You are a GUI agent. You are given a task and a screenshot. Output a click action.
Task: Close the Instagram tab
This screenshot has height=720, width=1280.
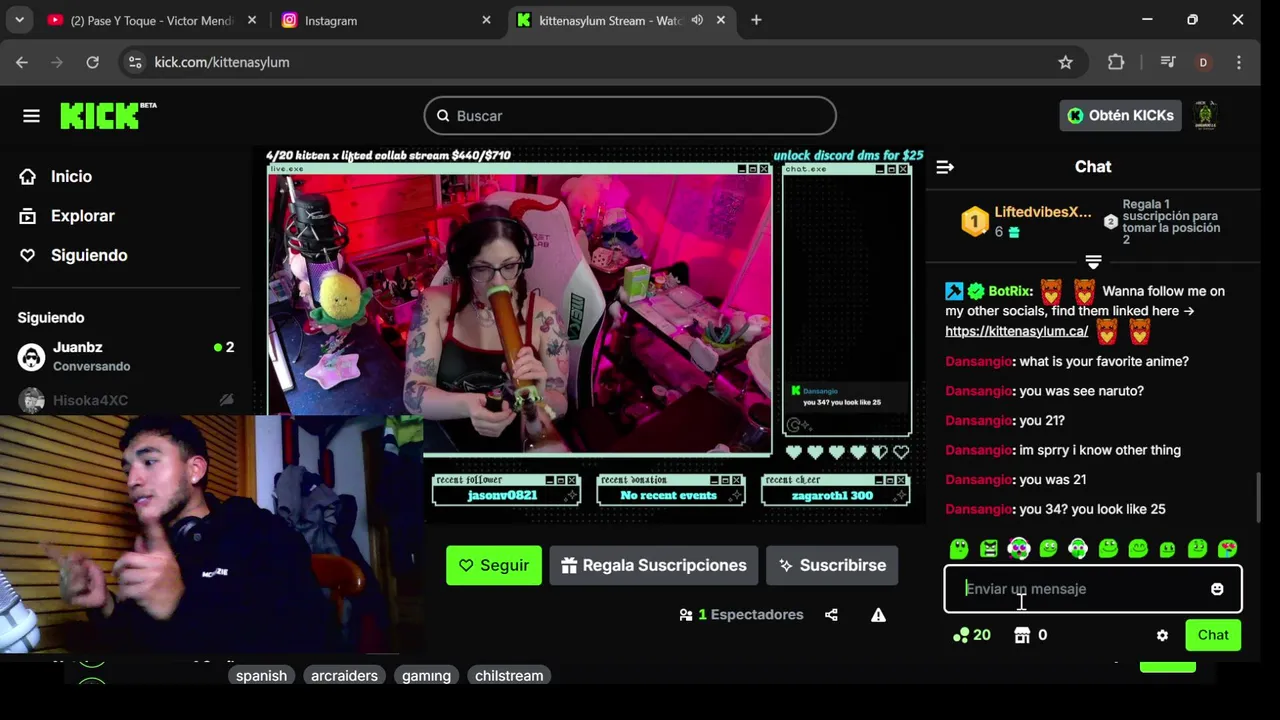[486, 20]
